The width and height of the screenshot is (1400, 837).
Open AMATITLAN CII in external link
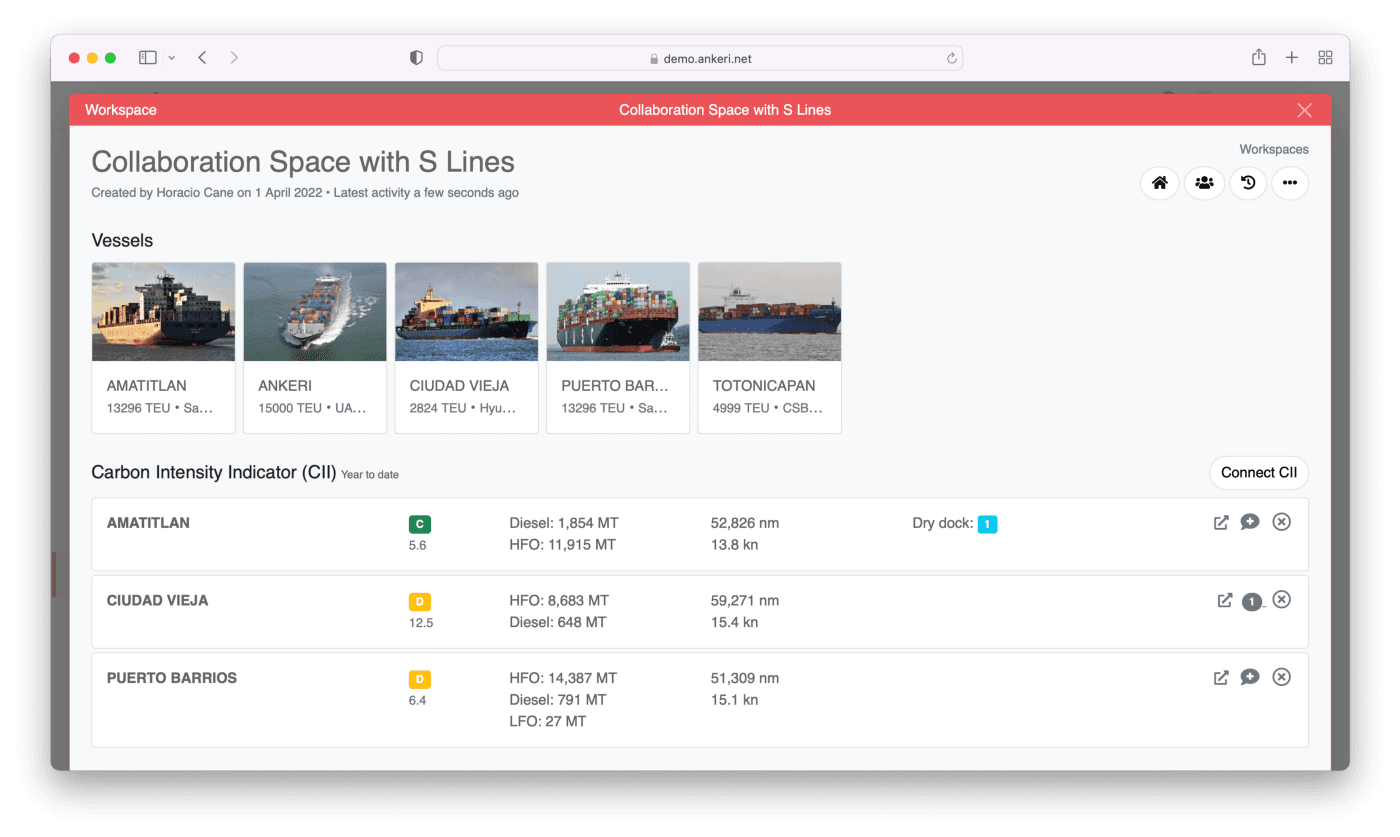tap(1221, 522)
